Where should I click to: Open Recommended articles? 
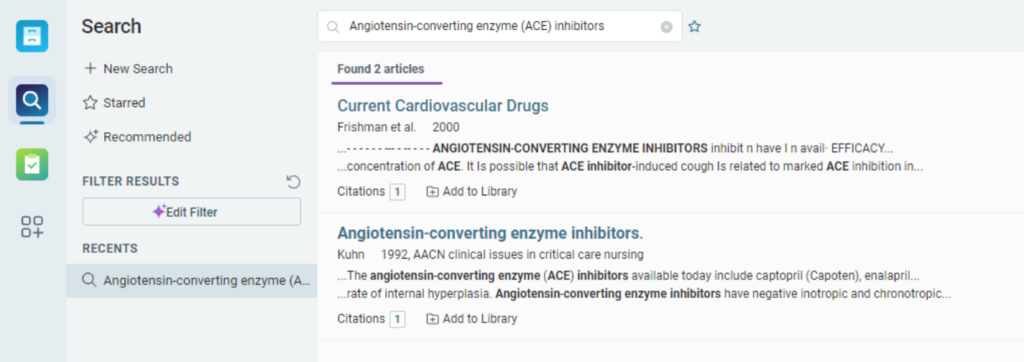tap(137, 137)
